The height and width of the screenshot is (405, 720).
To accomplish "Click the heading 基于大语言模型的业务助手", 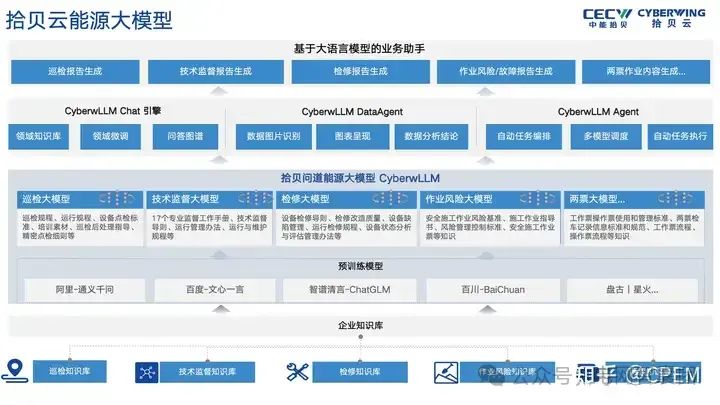I will click(359, 49).
